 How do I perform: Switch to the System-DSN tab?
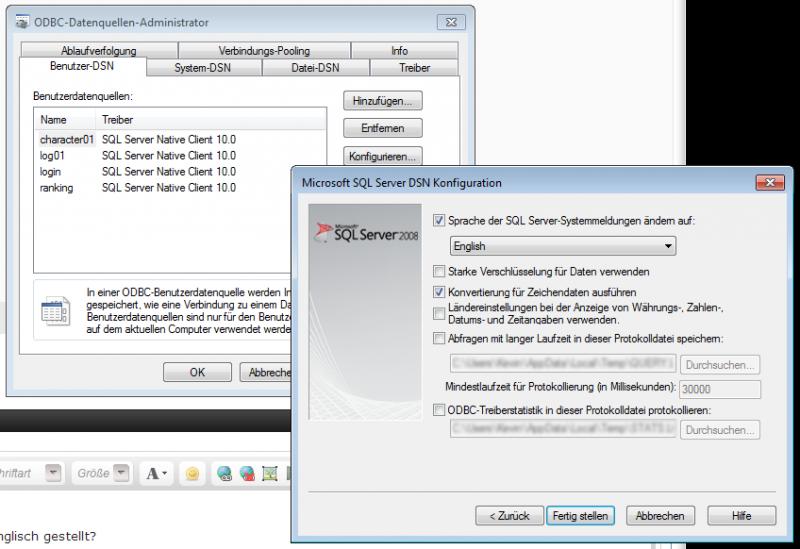pos(204,68)
